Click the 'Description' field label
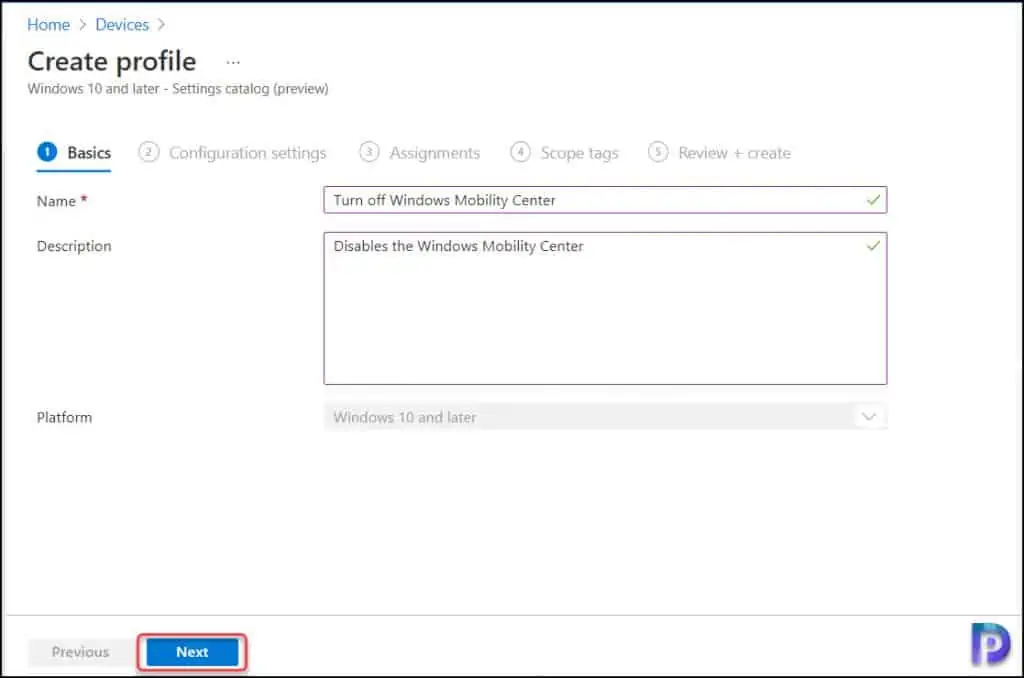 tap(74, 246)
